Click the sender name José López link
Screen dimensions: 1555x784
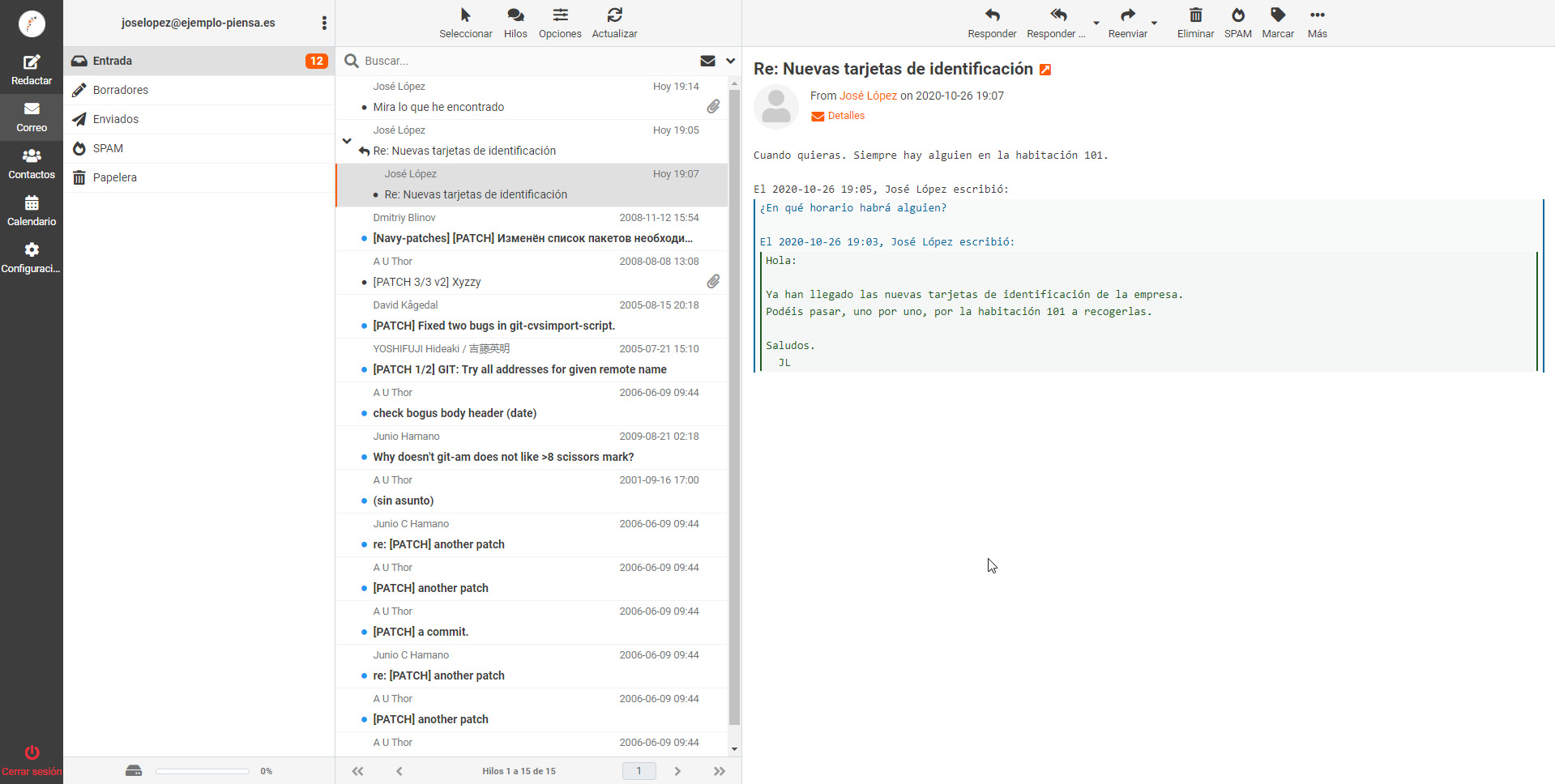click(868, 96)
